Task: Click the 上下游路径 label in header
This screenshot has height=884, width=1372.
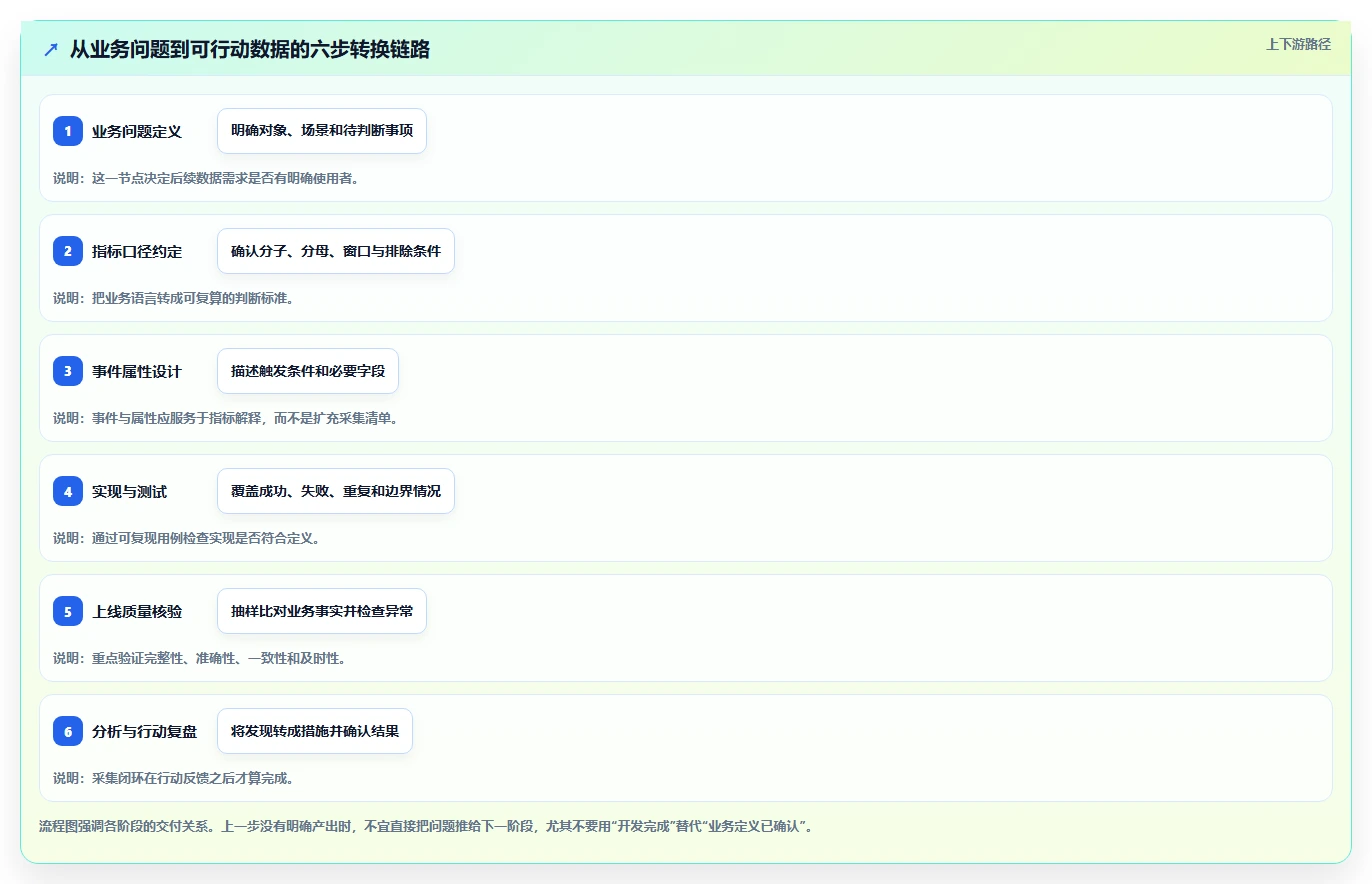Action: 1298,44
